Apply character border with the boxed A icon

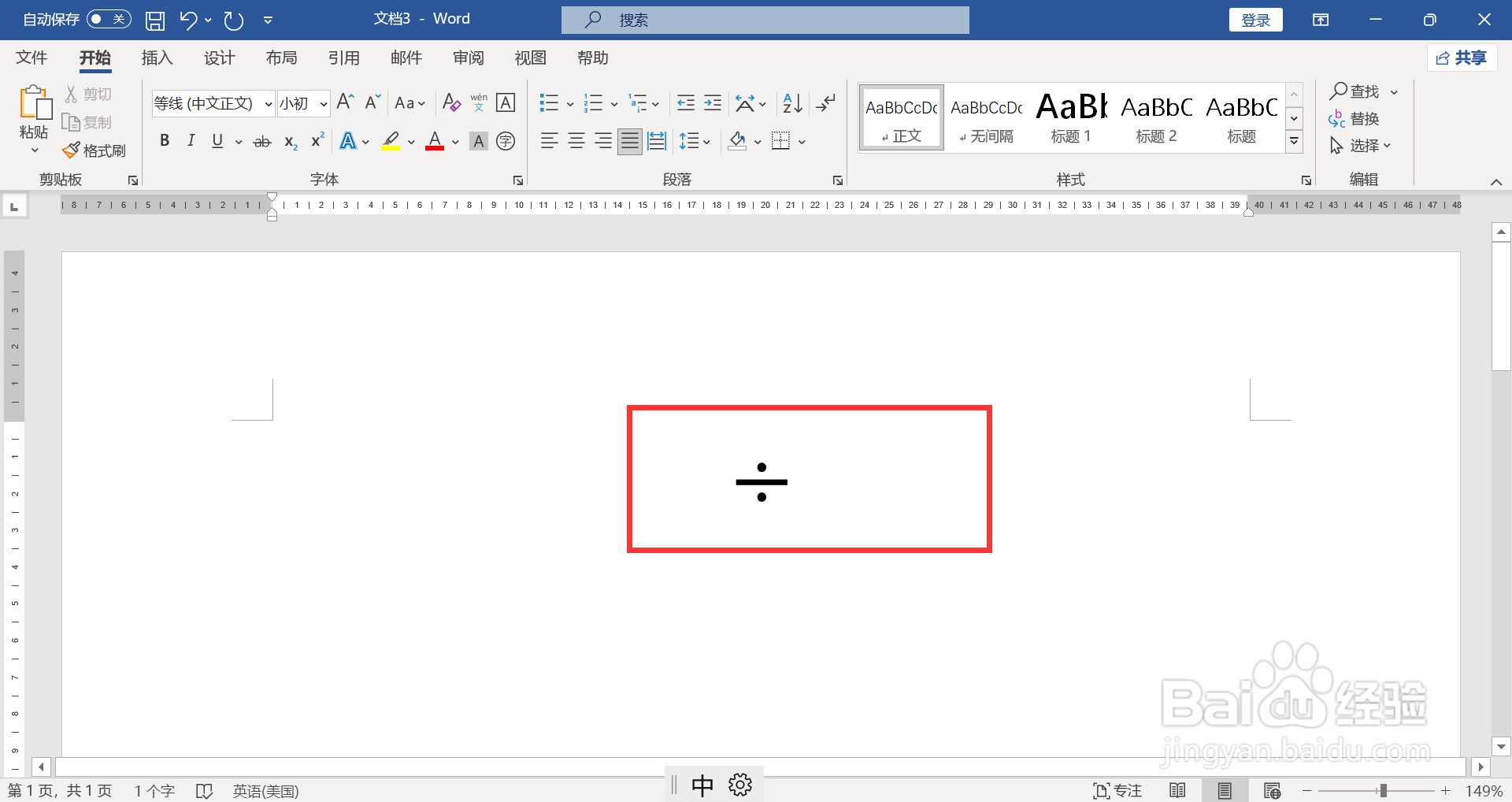coord(506,102)
